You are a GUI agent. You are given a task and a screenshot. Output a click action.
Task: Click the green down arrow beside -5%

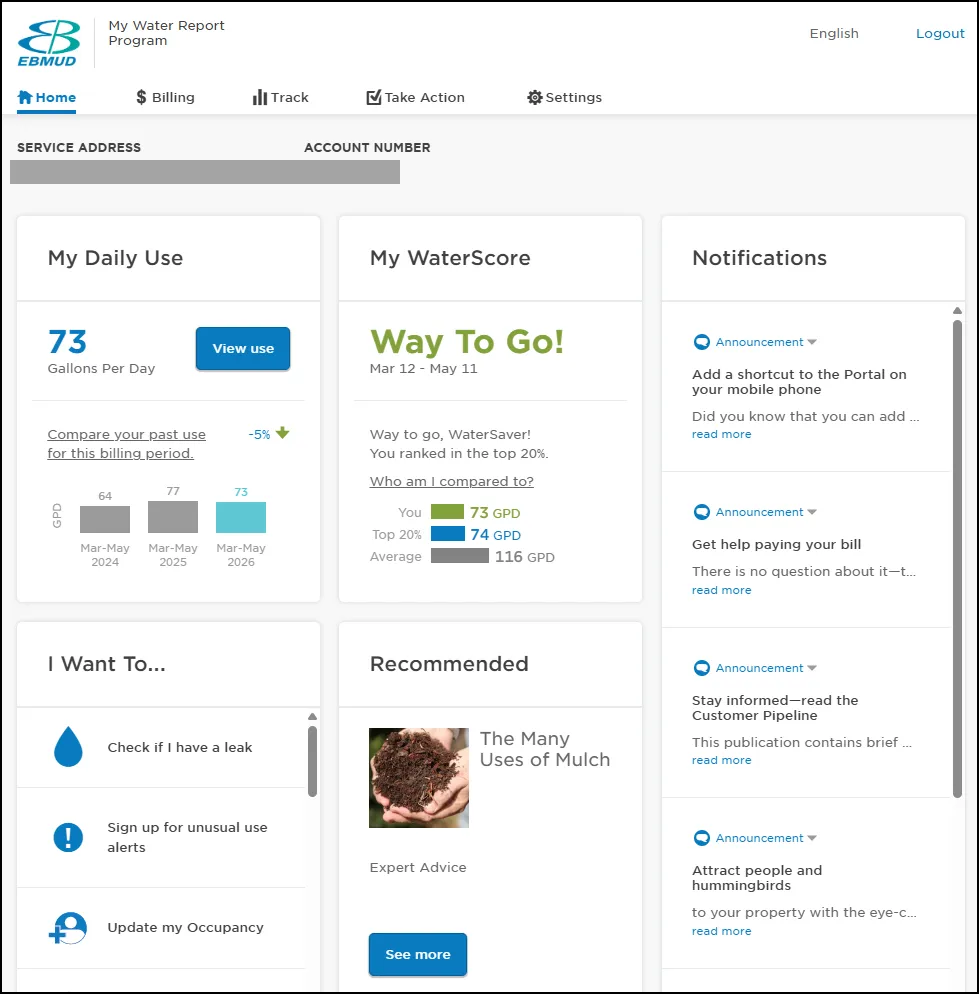coord(283,433)
